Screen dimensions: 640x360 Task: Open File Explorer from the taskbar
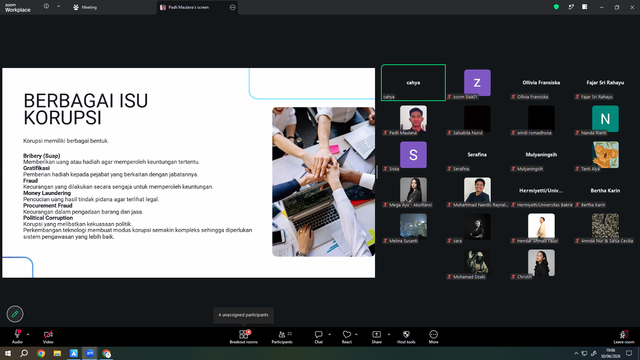[57, 353]
